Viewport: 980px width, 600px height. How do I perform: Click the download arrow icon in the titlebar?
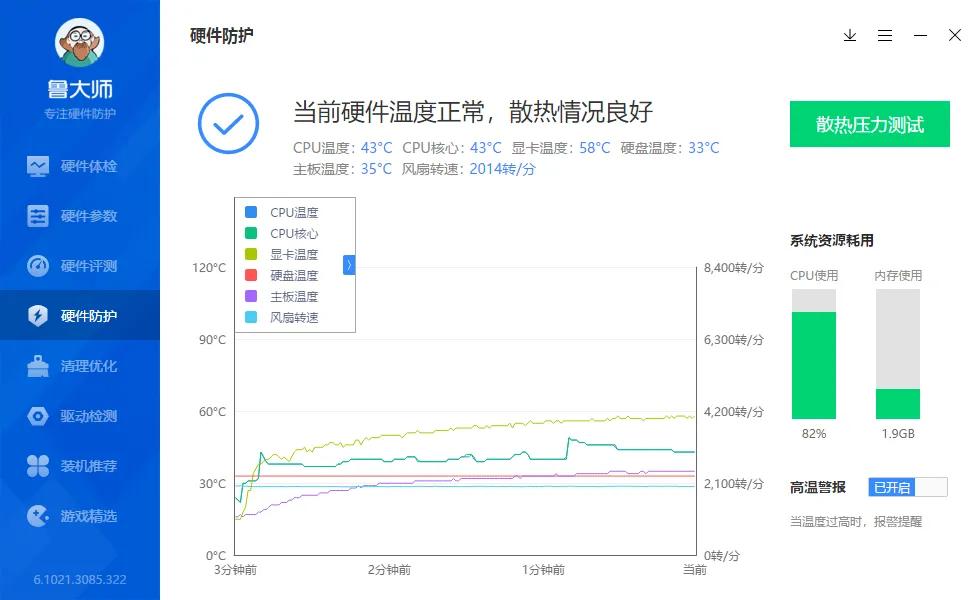pos(849,35)
